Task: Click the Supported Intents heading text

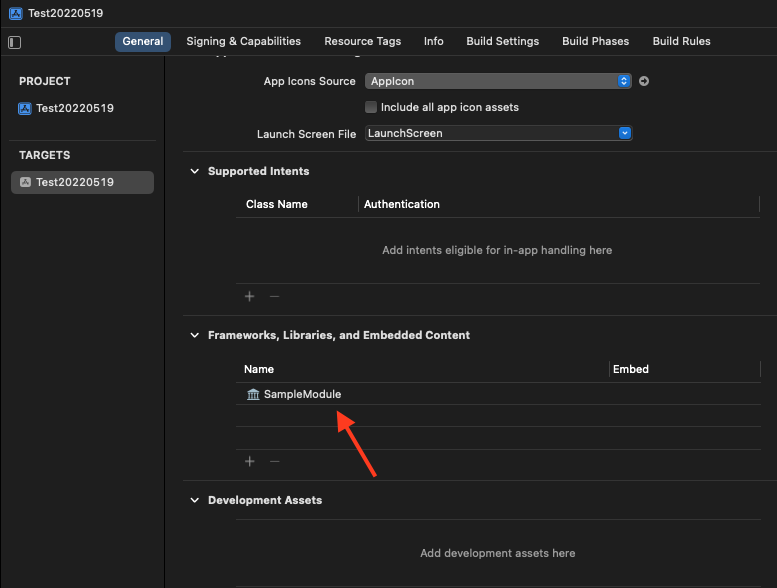Action: tap(258, 171)
